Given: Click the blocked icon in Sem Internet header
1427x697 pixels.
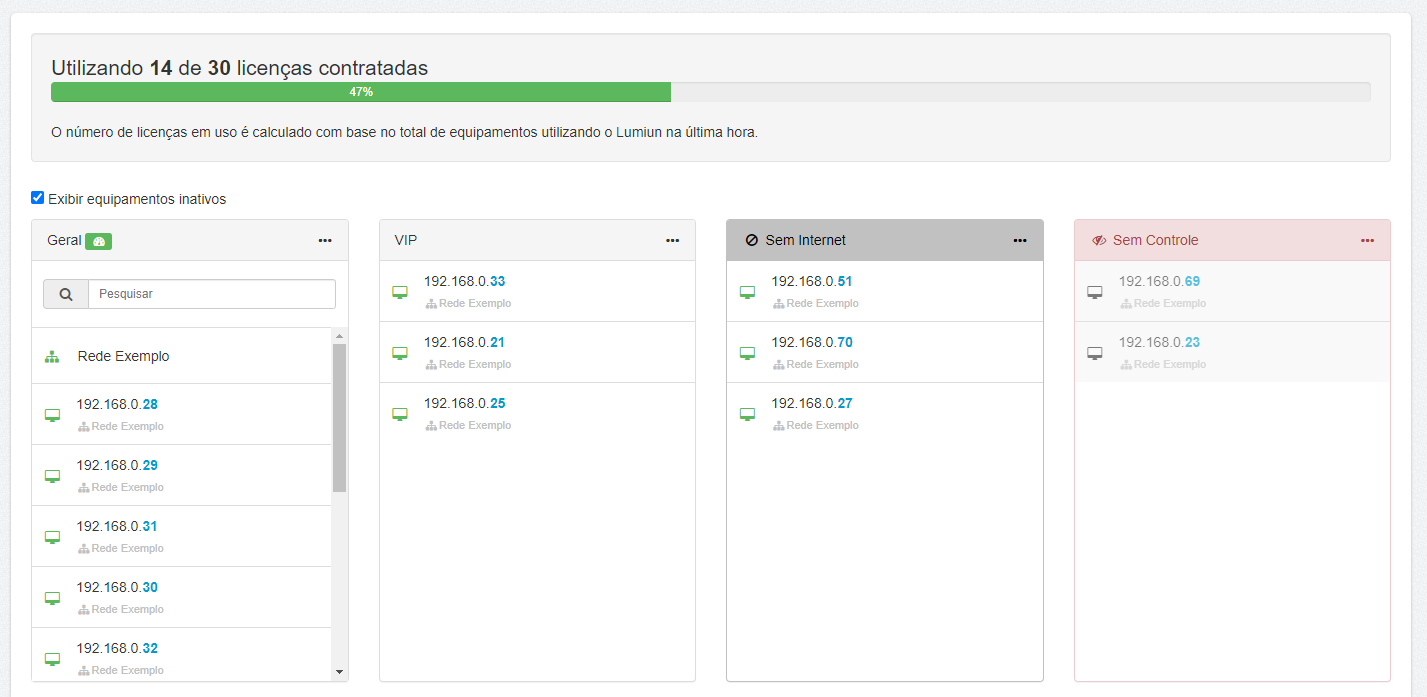Looking at the screenshot, I should [752, 240].
